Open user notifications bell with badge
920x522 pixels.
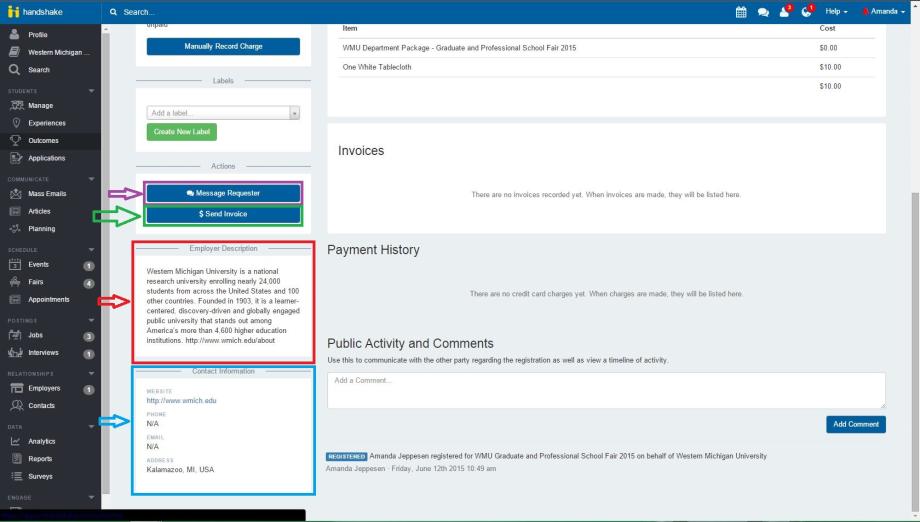pos(785,11)
